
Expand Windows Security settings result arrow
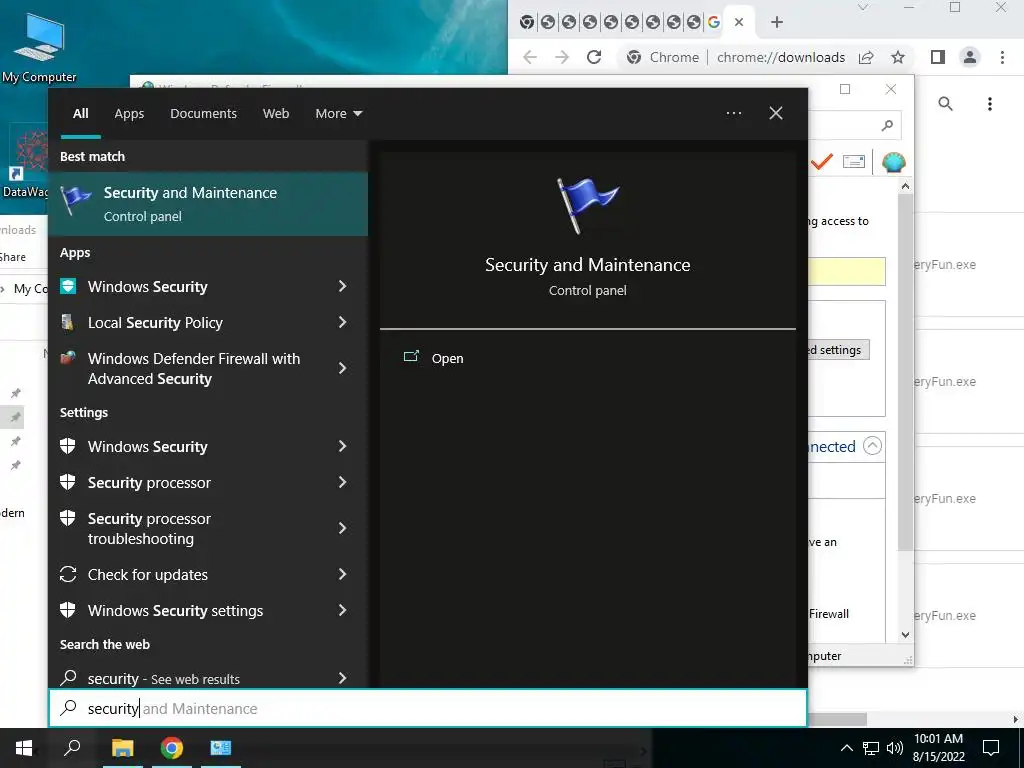pos(342,446)
